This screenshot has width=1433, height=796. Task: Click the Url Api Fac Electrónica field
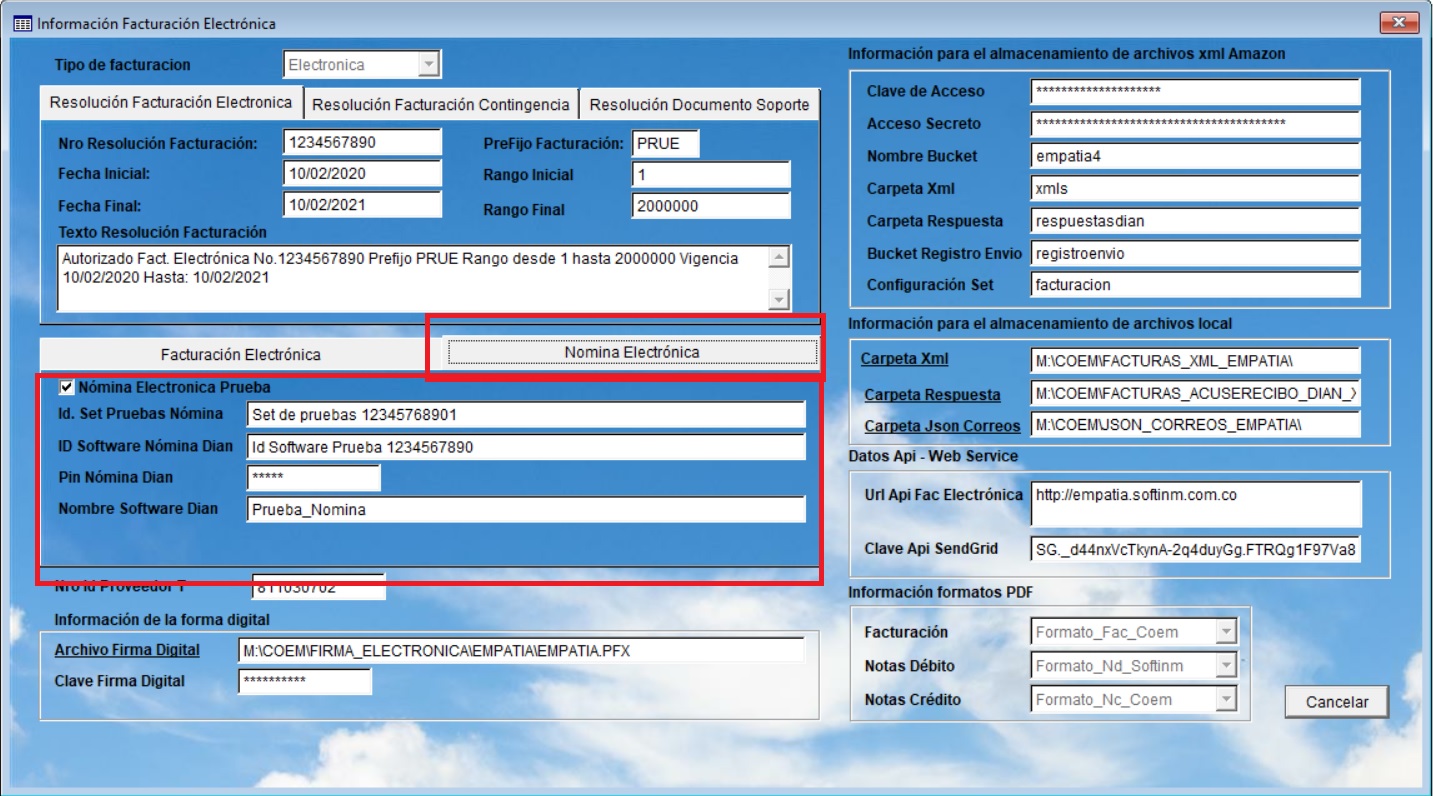click(1196, 504)
